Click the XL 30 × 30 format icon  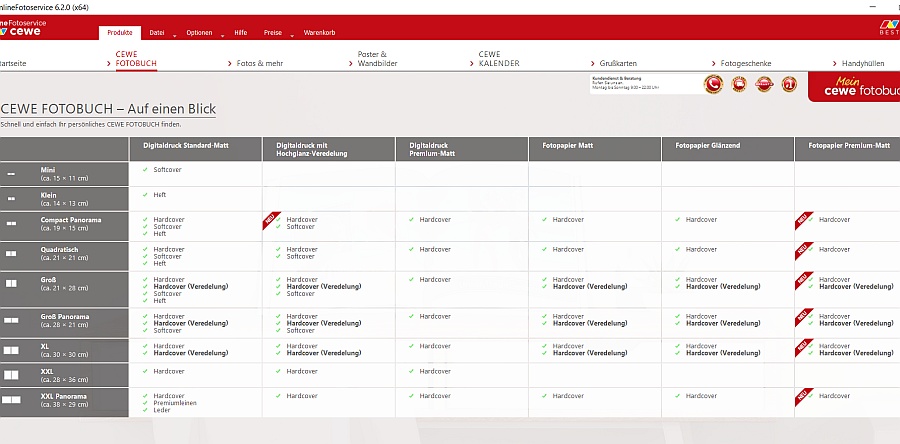pyautogui.click(x=11, y=350)
